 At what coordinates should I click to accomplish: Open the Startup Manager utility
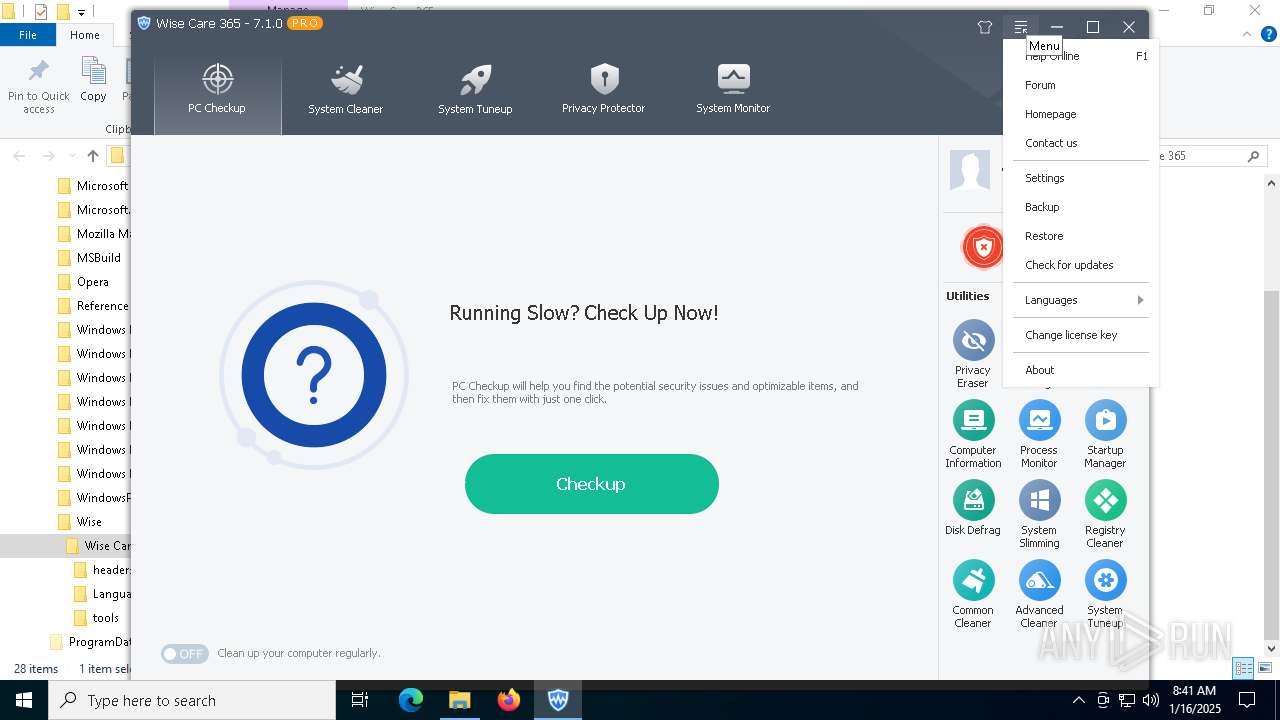click(x=1105, y=434)
